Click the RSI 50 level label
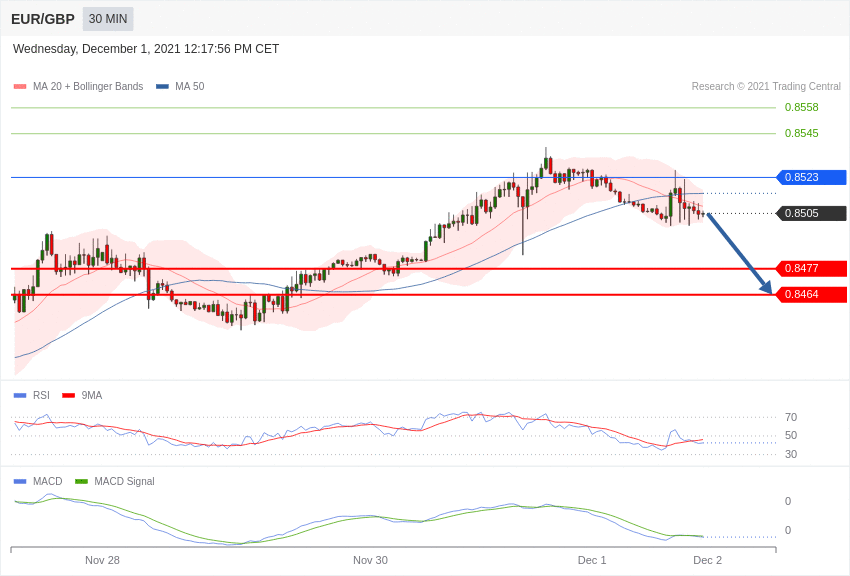This screenshot has height=576, width=850. pos(791,435)
